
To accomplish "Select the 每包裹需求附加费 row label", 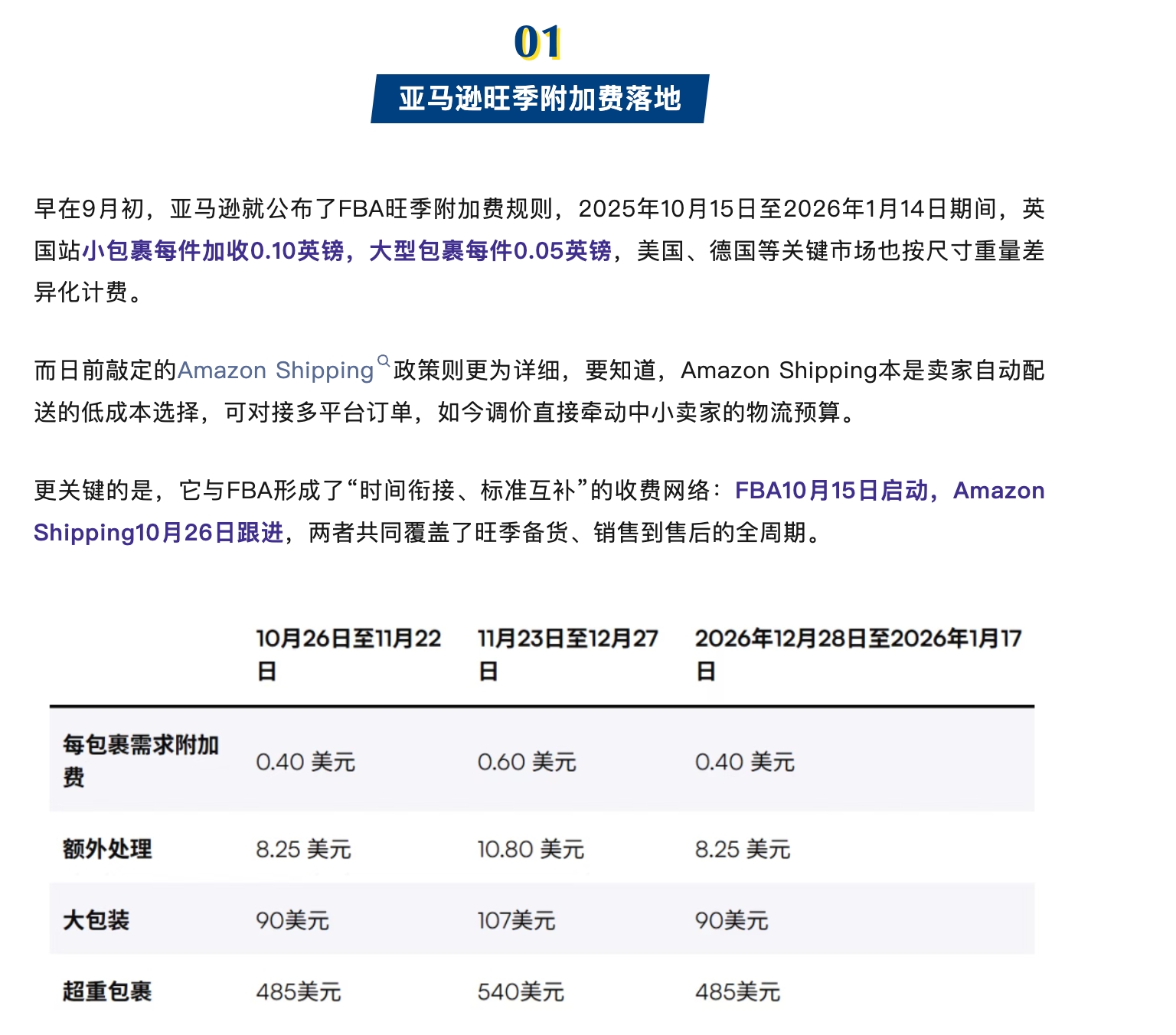I will pos(141,760).
